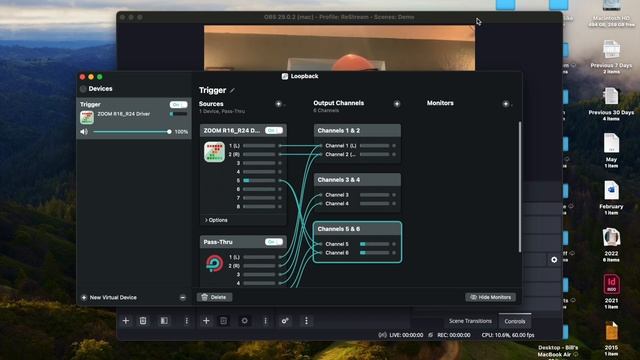This screenshot has height=360, width=640.
Task: Add a source with OBS sources plus icon
Action: coord(206,321)
